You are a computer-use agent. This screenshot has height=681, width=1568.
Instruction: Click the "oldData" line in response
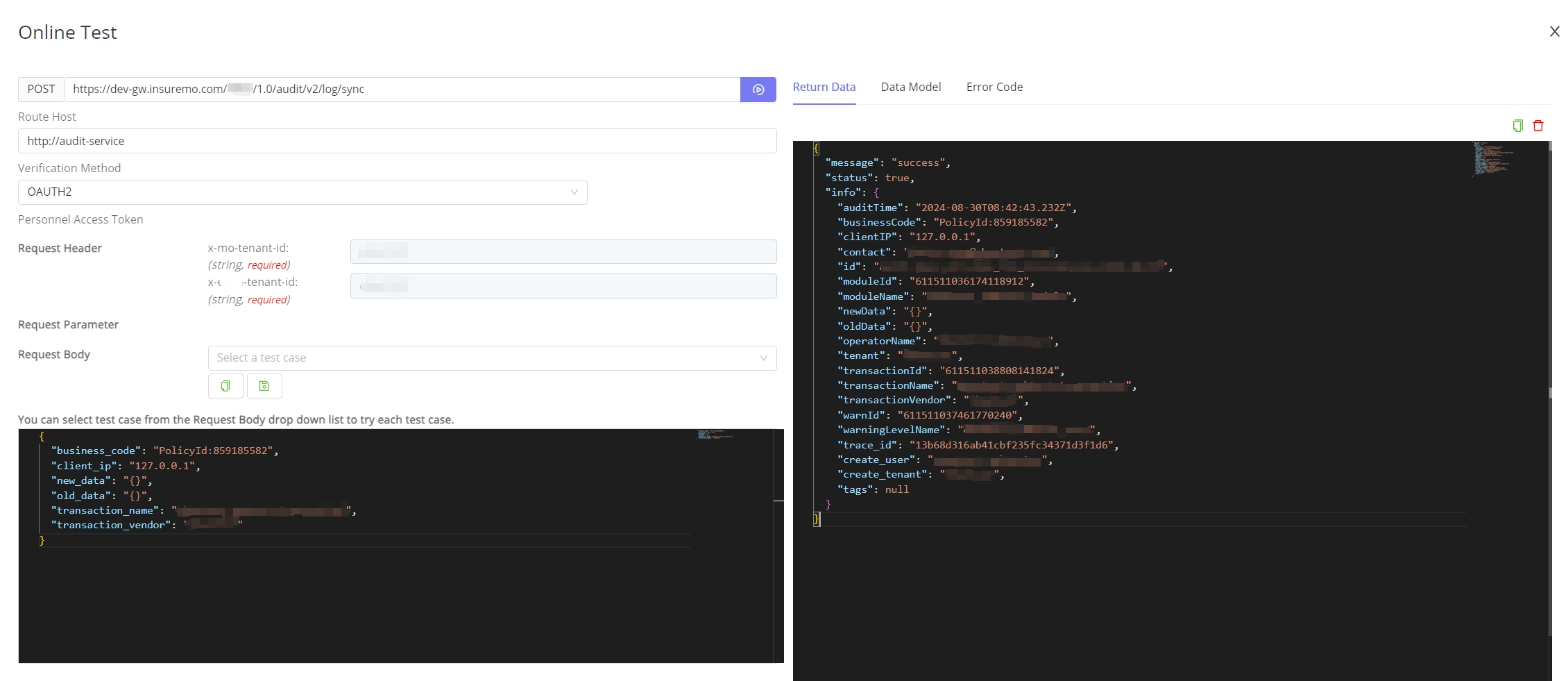(885, 327)
